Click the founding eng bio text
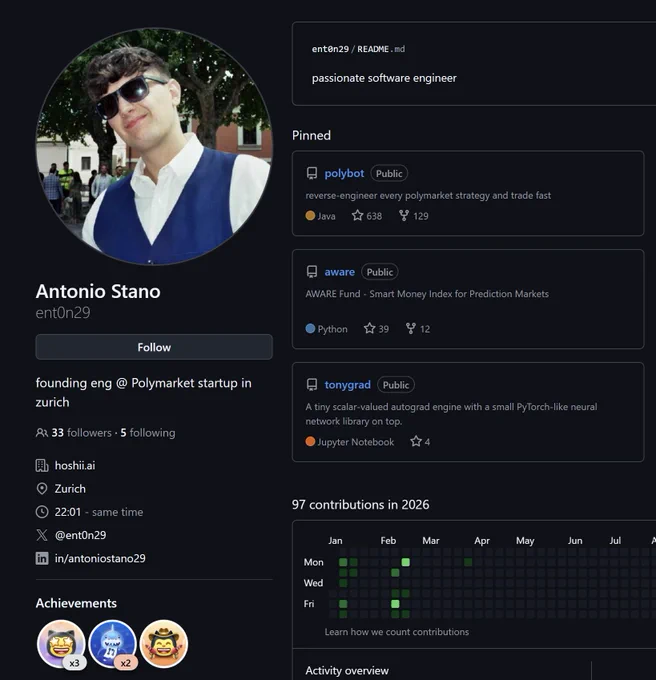This screenshot has height=680, width=656. (x=144, y=392)
